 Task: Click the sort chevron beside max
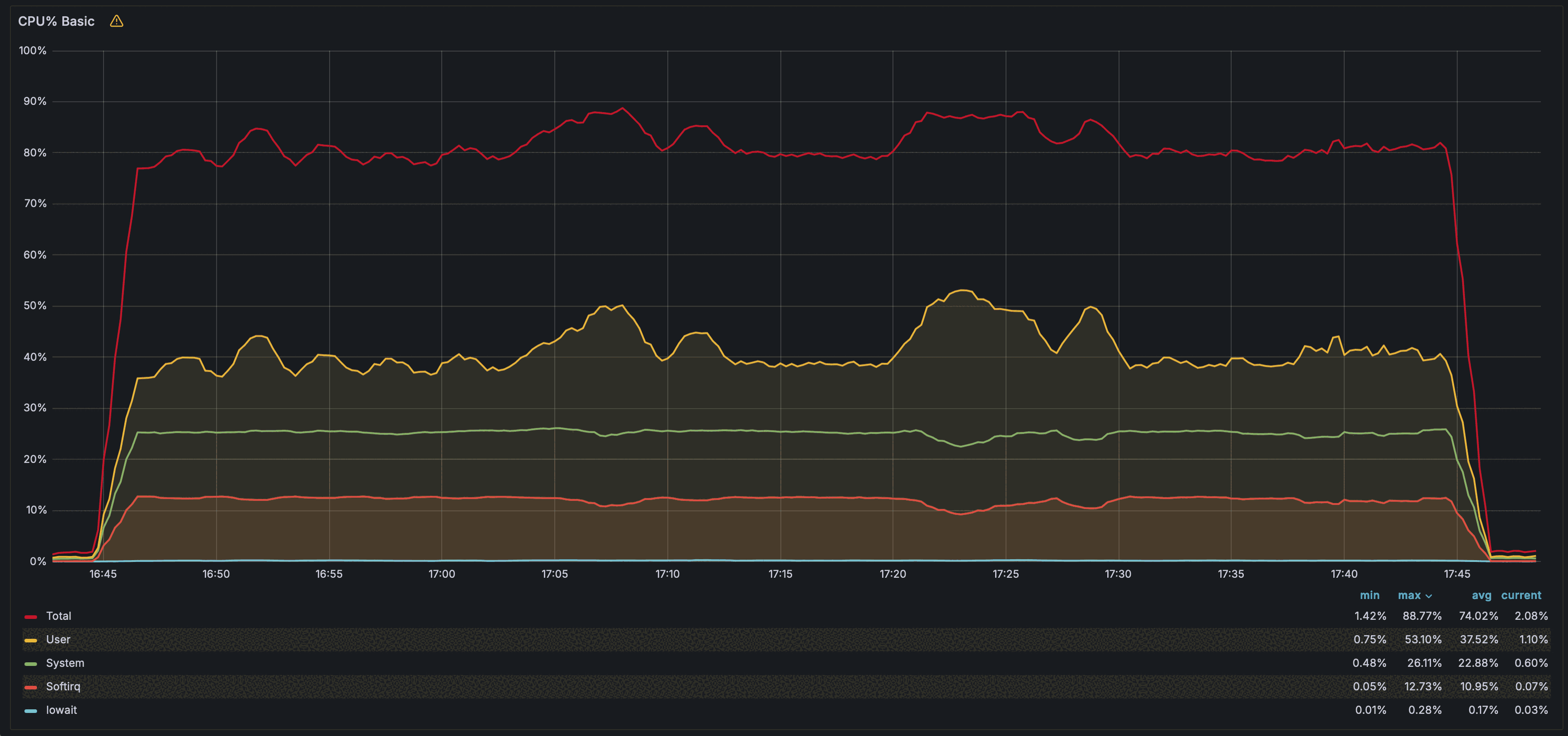[1429, 596]
